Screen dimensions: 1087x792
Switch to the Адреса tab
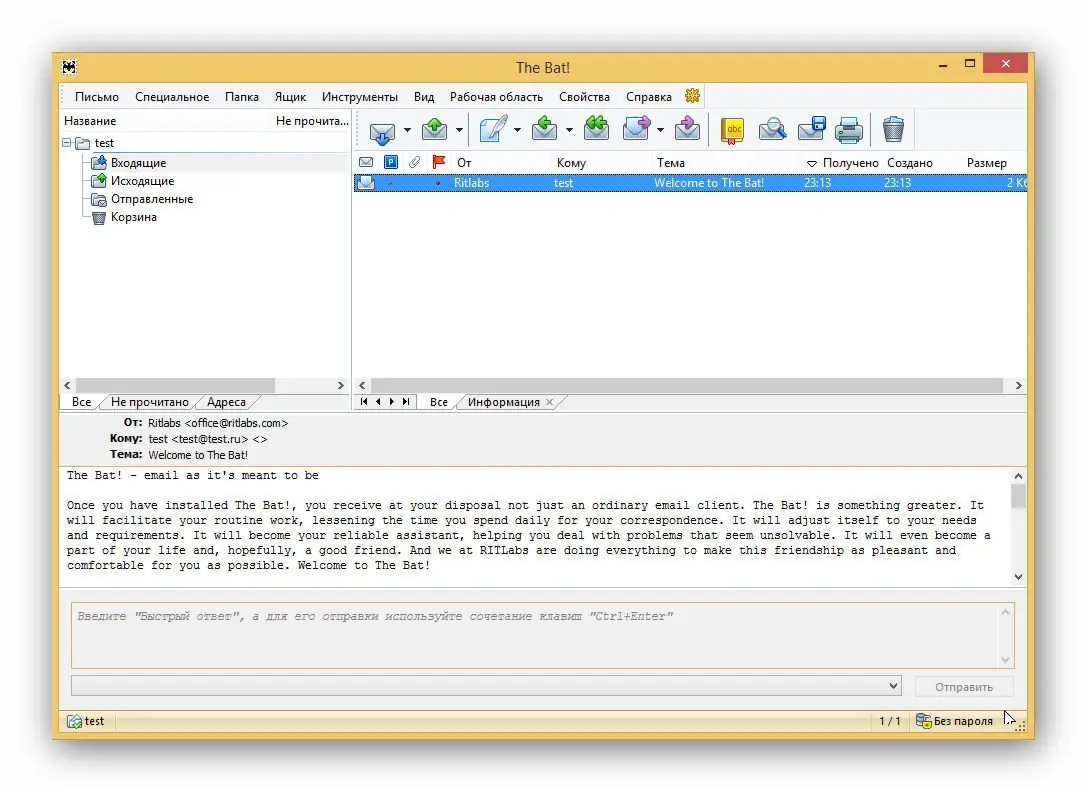click(x=226, y=402)
